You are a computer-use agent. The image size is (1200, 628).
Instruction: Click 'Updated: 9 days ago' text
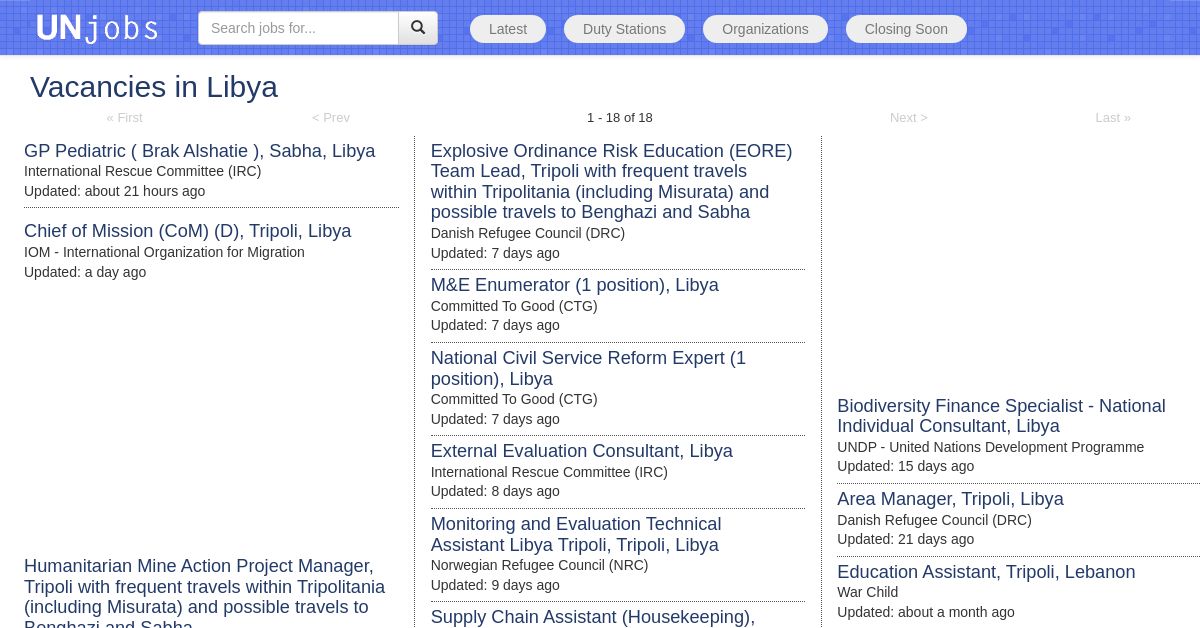click(495, 585)
